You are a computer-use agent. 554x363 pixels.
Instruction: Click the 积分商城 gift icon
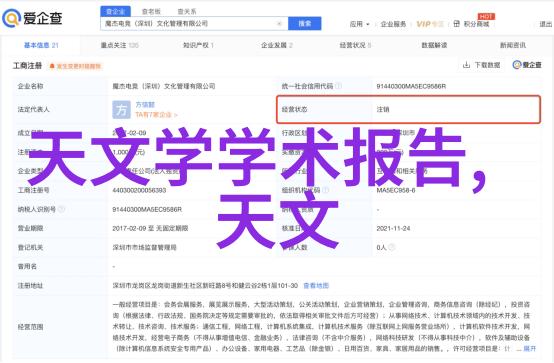tap(456, 24)
